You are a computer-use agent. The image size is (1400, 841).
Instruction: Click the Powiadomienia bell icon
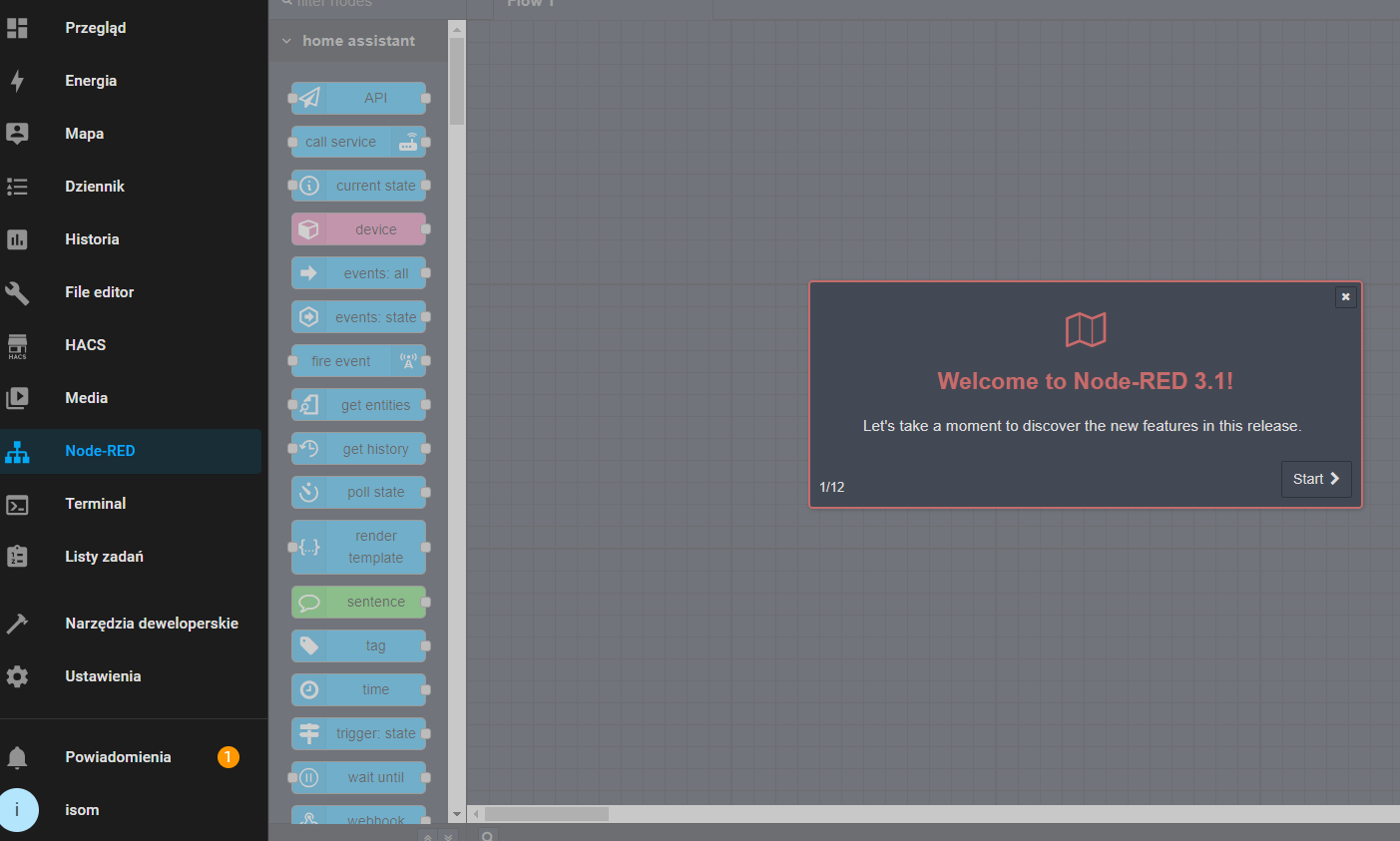17,757
